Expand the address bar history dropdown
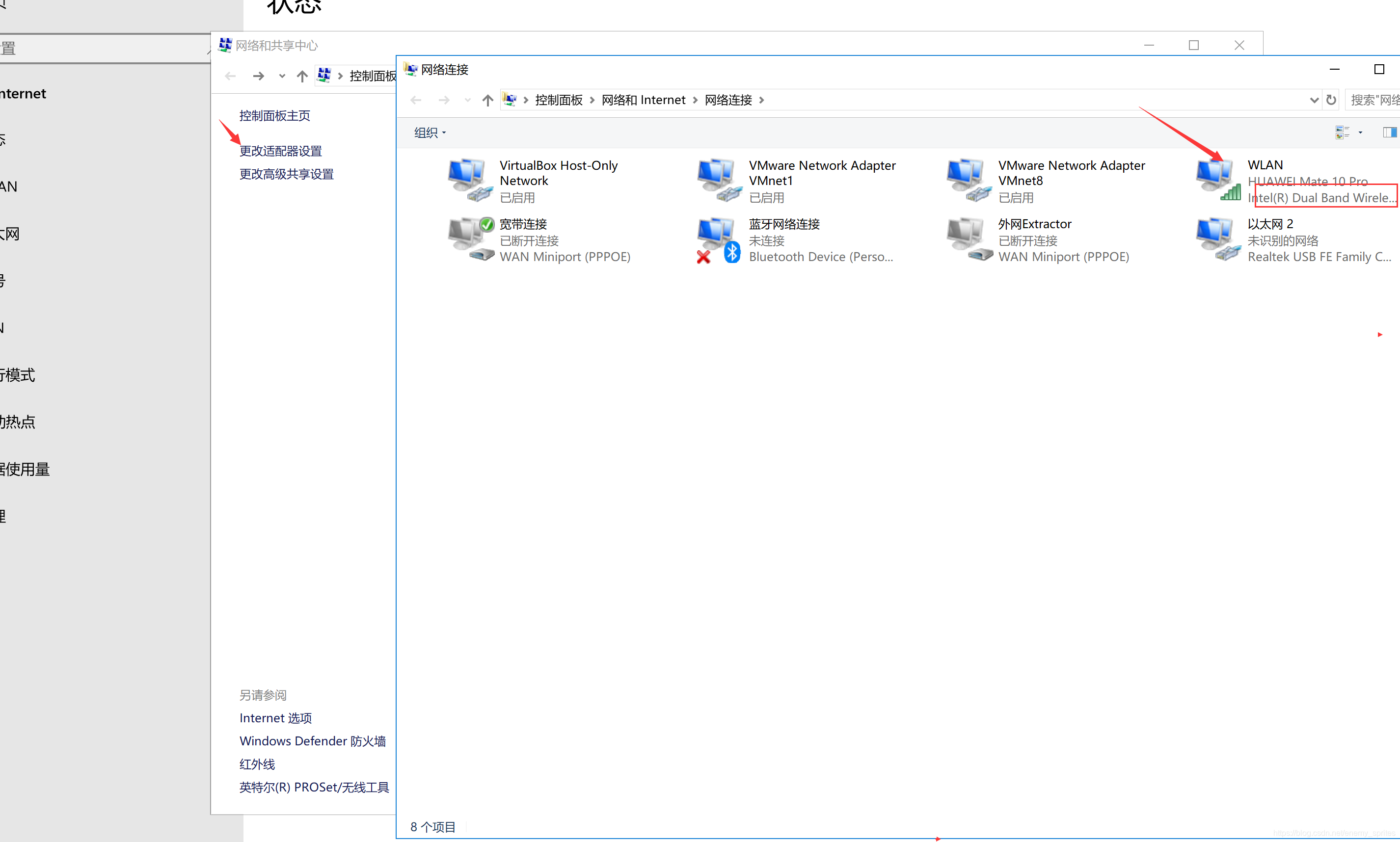 [x=1314, y=101]
